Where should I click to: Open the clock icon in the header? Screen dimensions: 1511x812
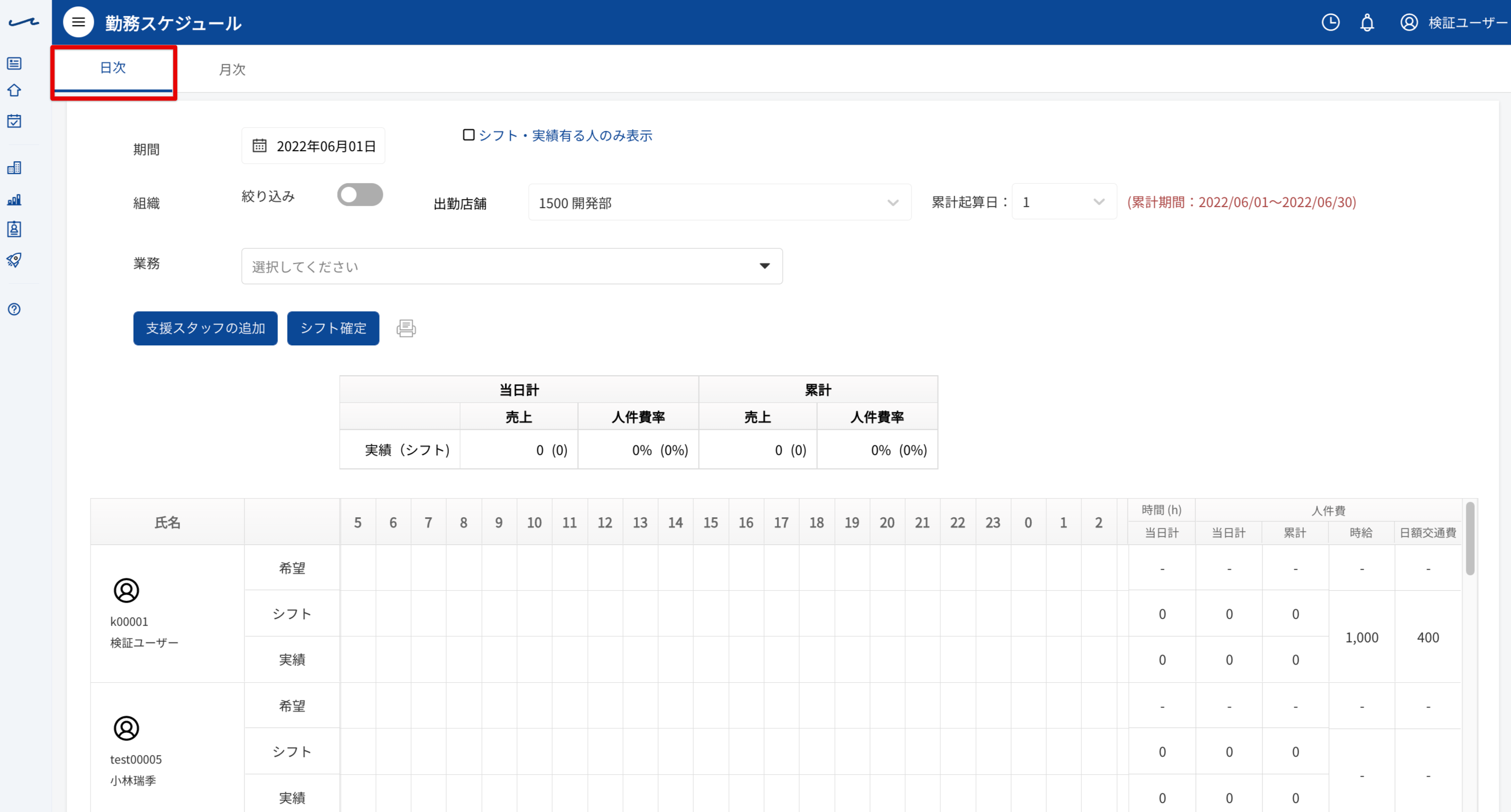(1331, 22)
